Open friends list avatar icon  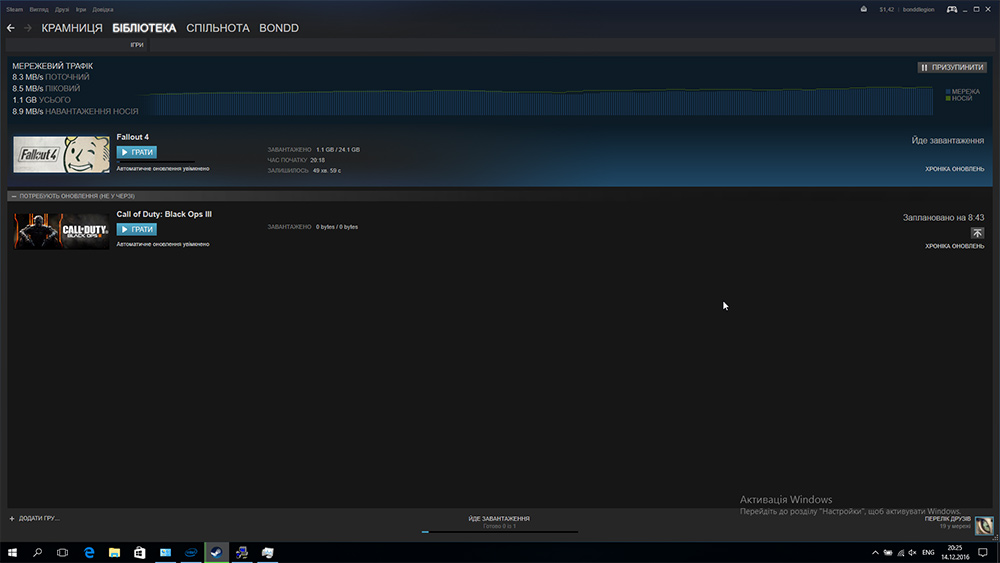[984, 525]
